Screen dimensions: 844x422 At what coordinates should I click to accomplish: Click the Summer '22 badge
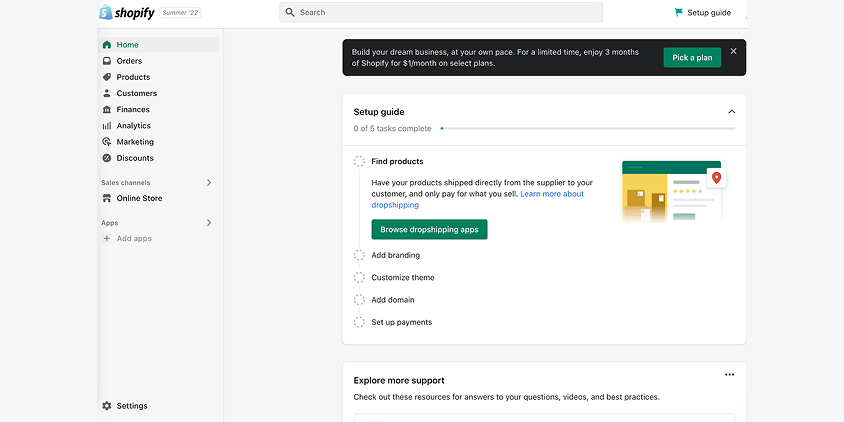pos(180,12)
